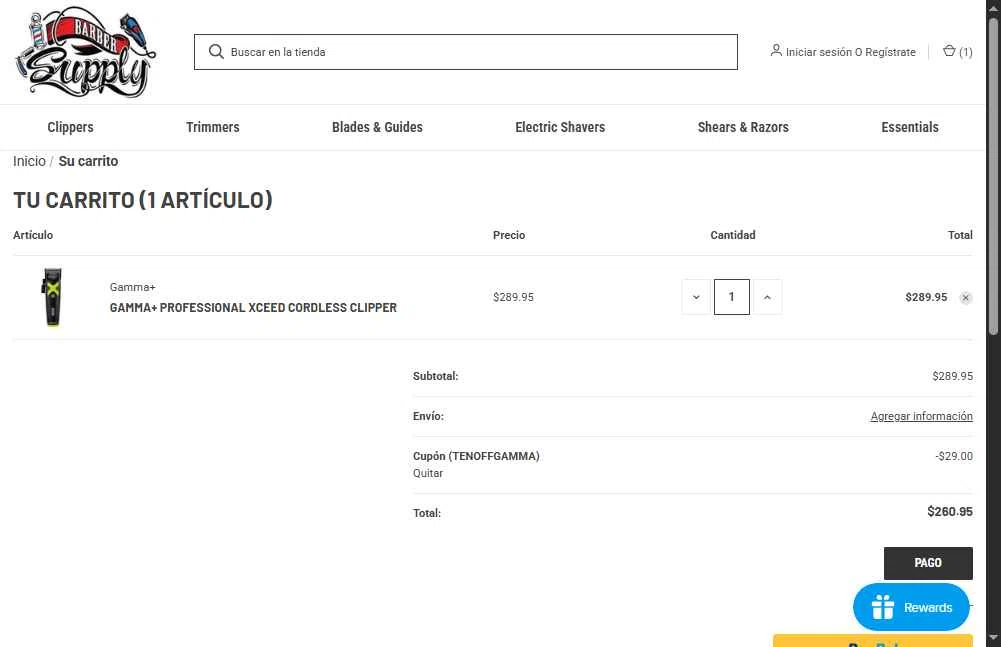
Task: Click the search magnifier icon
Action: [x=216, y=52]
